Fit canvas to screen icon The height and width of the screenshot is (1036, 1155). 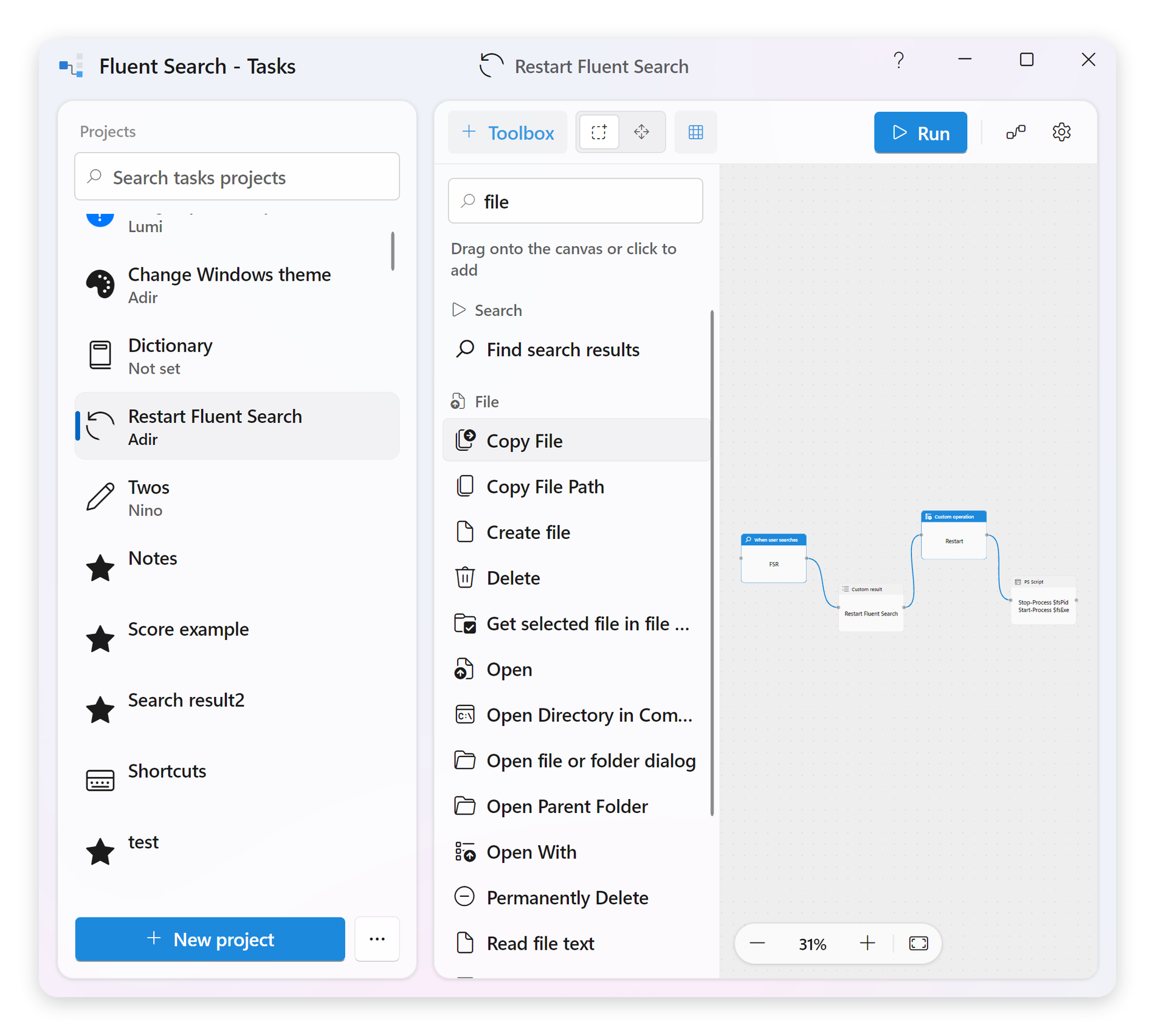919,943
